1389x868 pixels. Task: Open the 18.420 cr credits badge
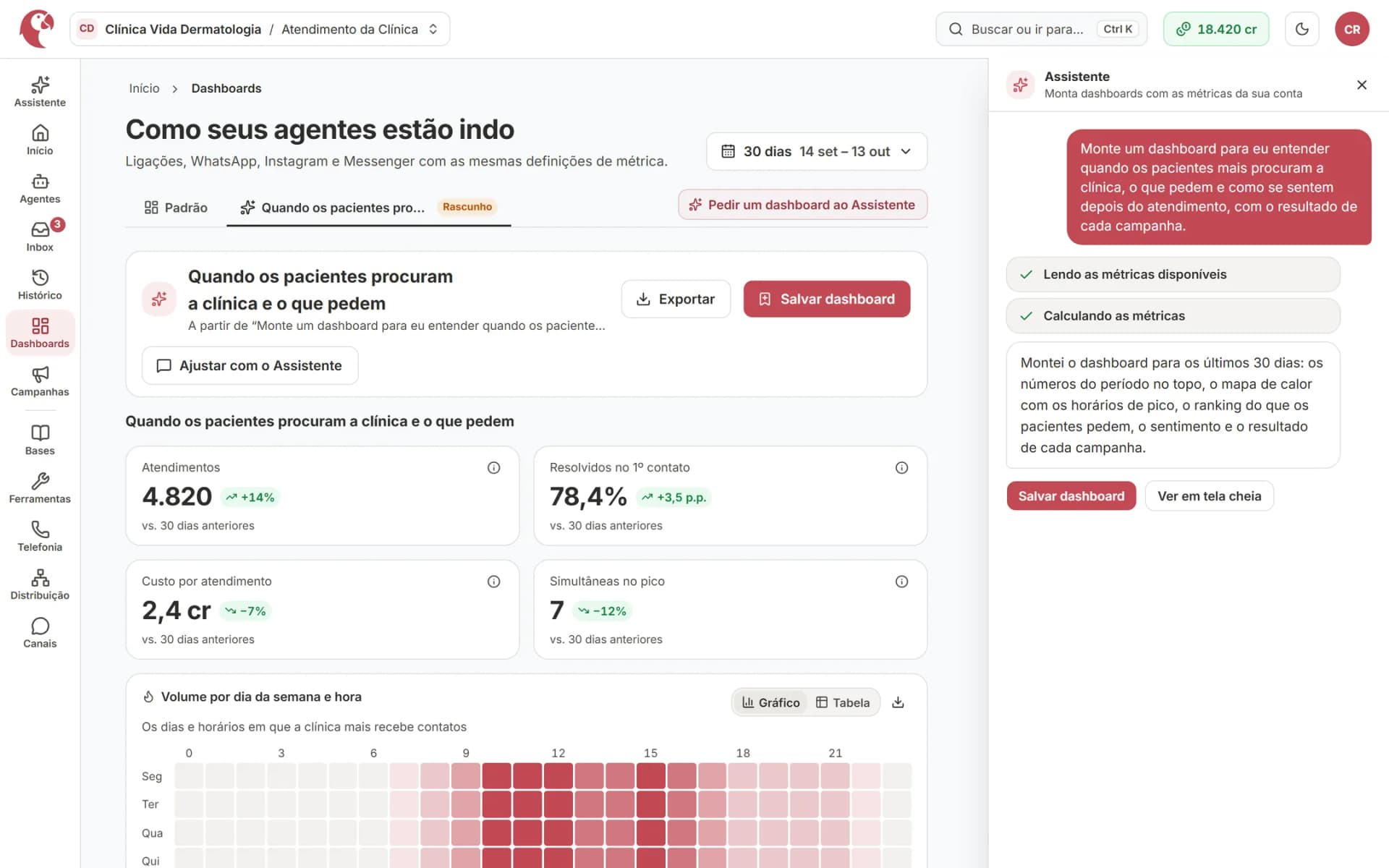(x=1216, y=29)
